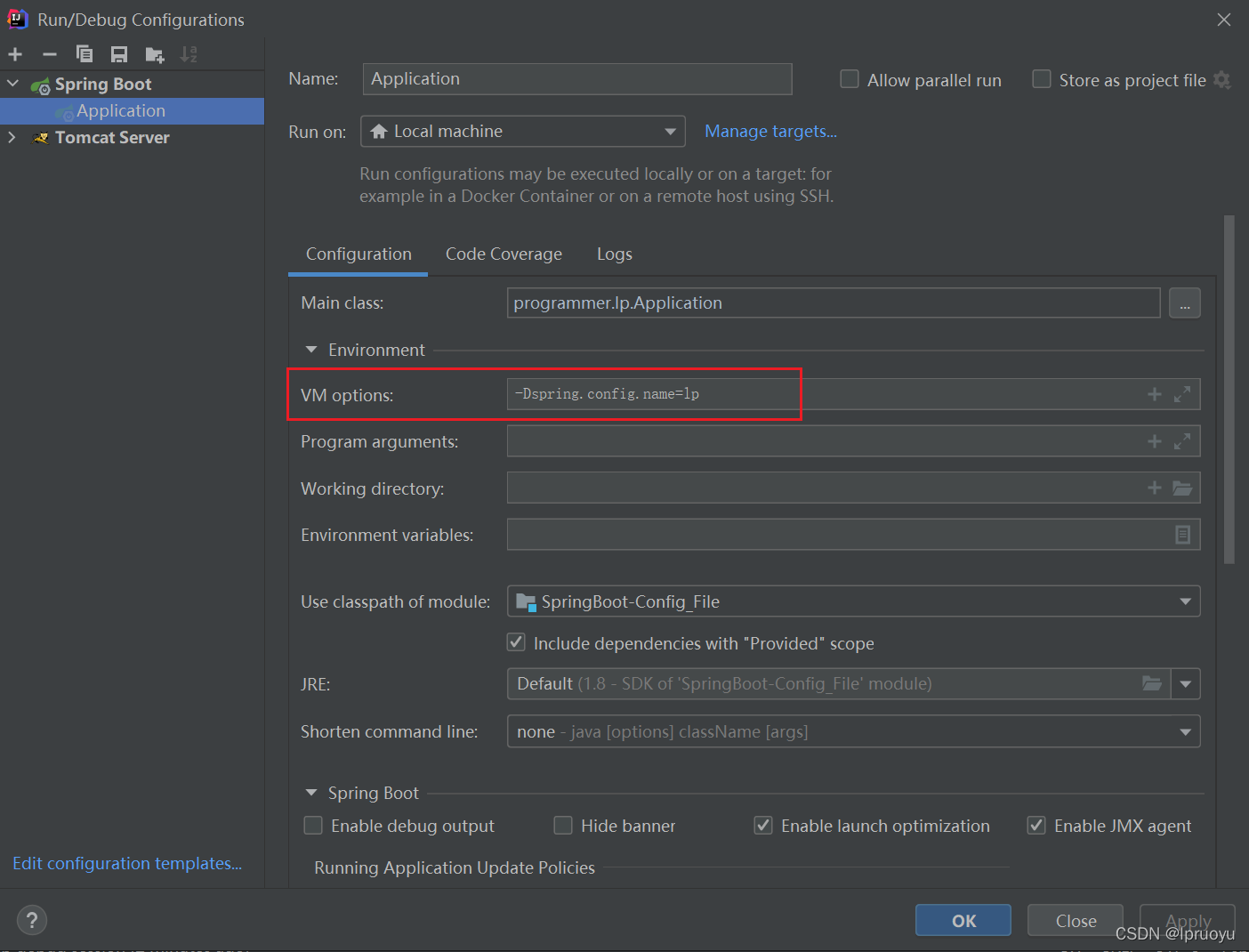Insert macro in VM options
This screenshot has width=1249, height=952.
pos(1155,394)
